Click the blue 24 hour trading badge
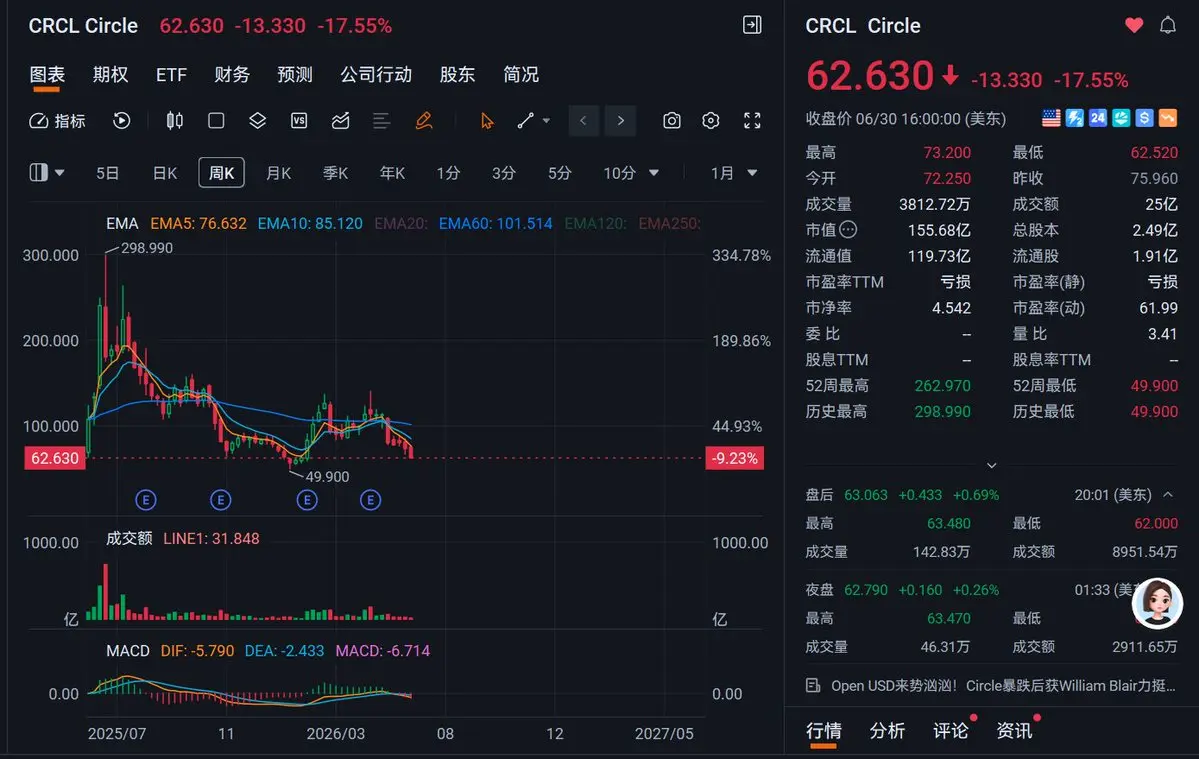Viewport: 1199px width, 759px height. (1098, 118)
